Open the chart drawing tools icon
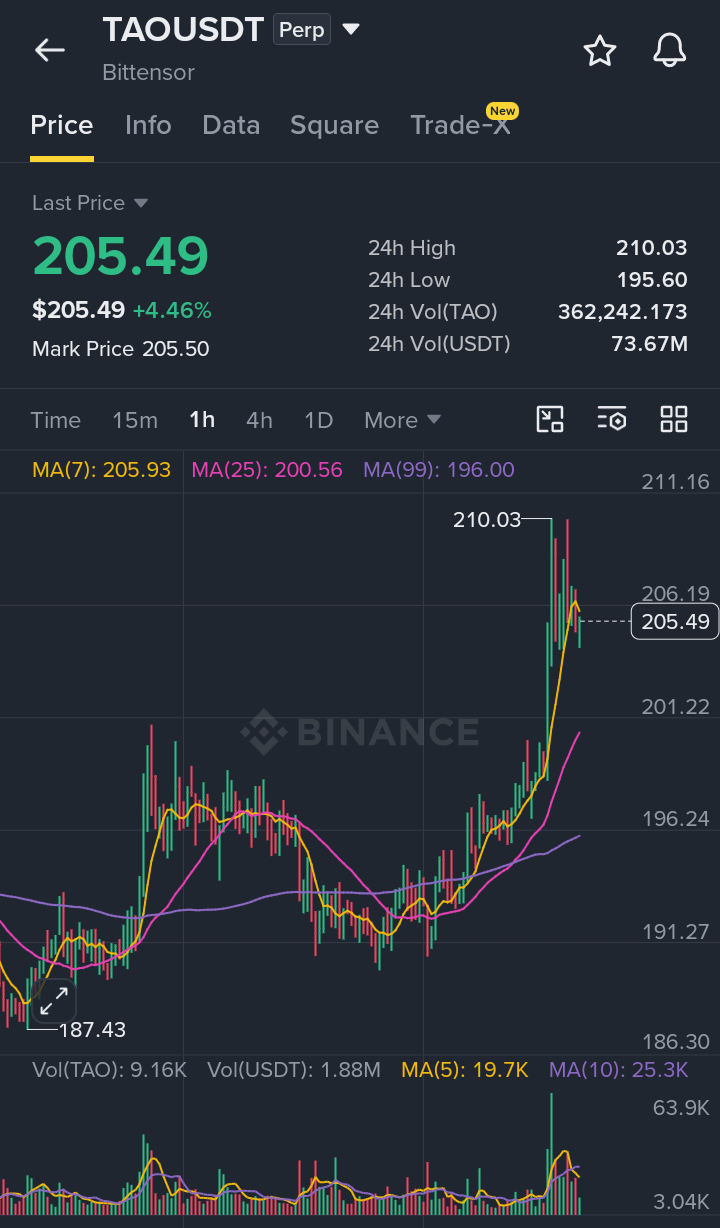This screenshot has width=720, height=1228. pos(550,419)
